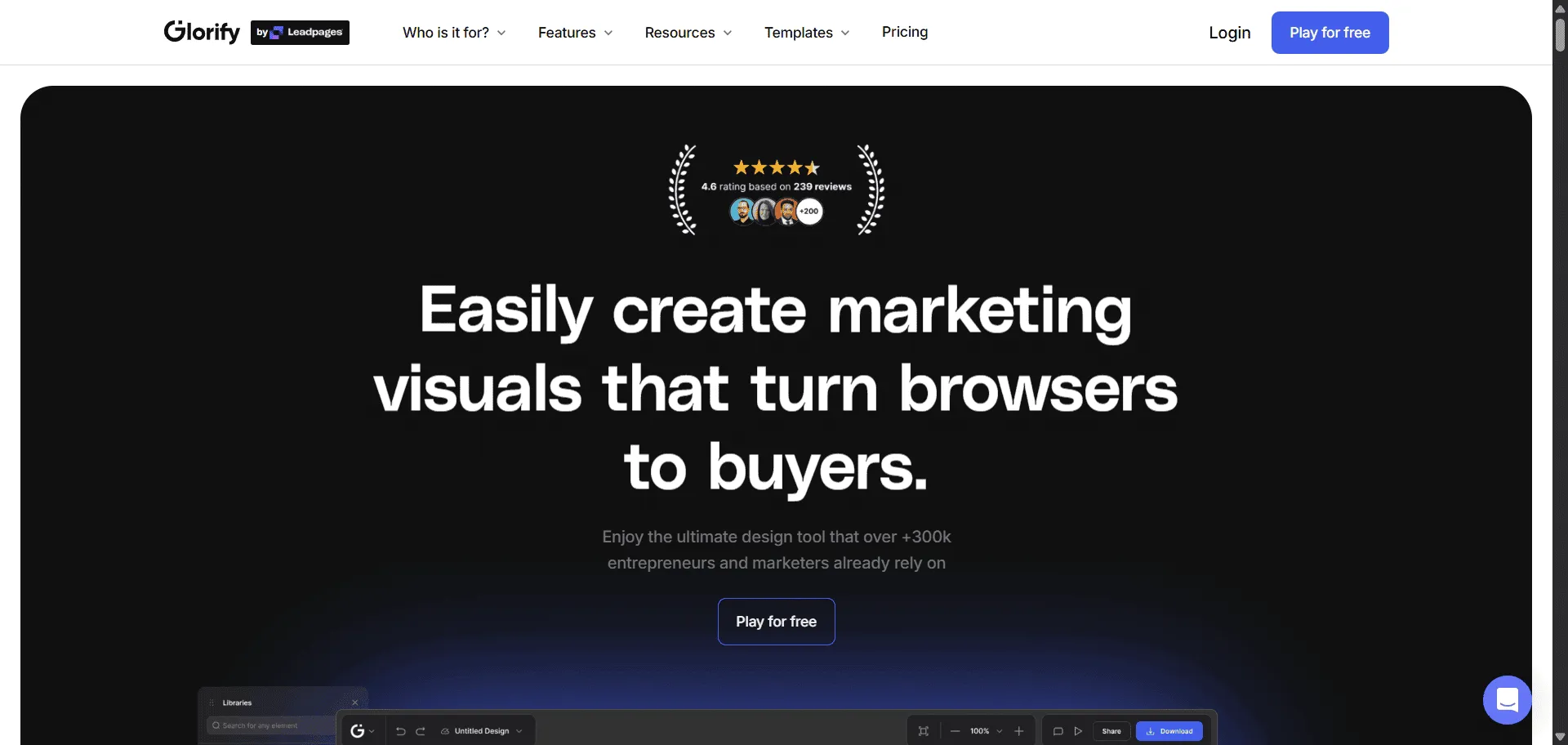
Task: Open the comments icon in the toolbar
Action: pyautogui.click(x=1058, y=731)
